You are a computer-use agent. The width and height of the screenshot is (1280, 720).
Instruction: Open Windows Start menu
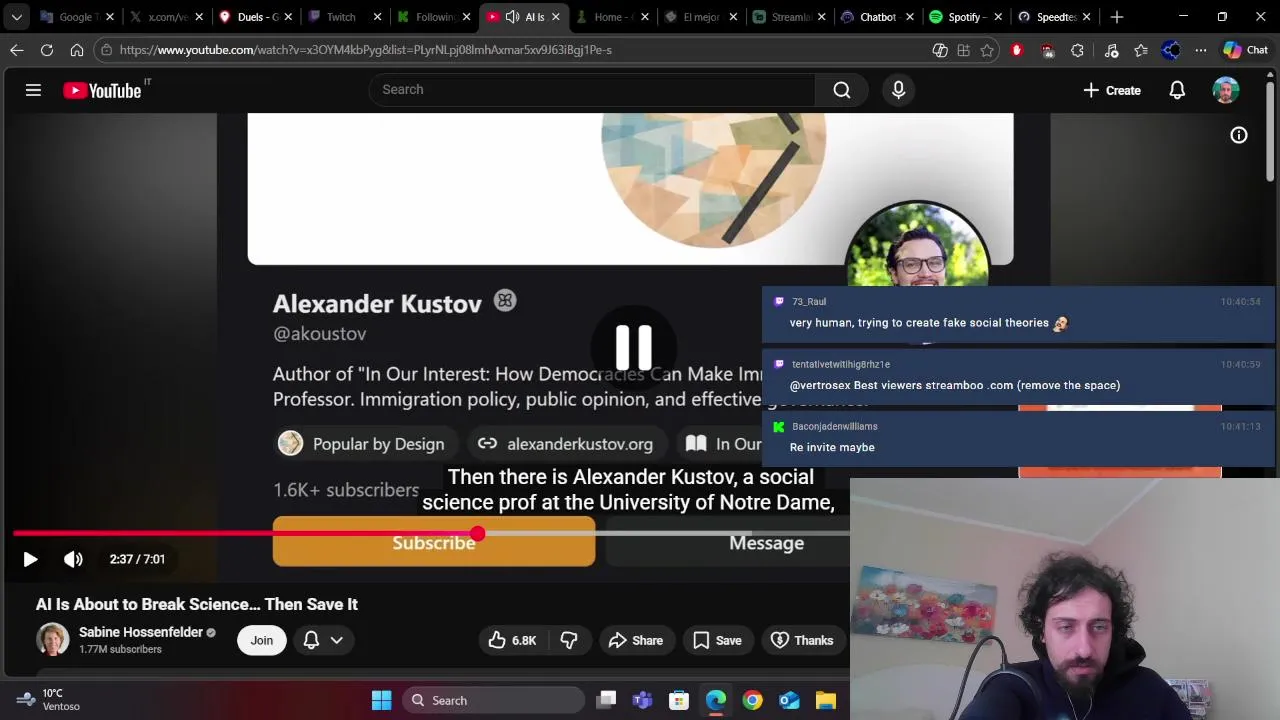click(x=381, y=700)
